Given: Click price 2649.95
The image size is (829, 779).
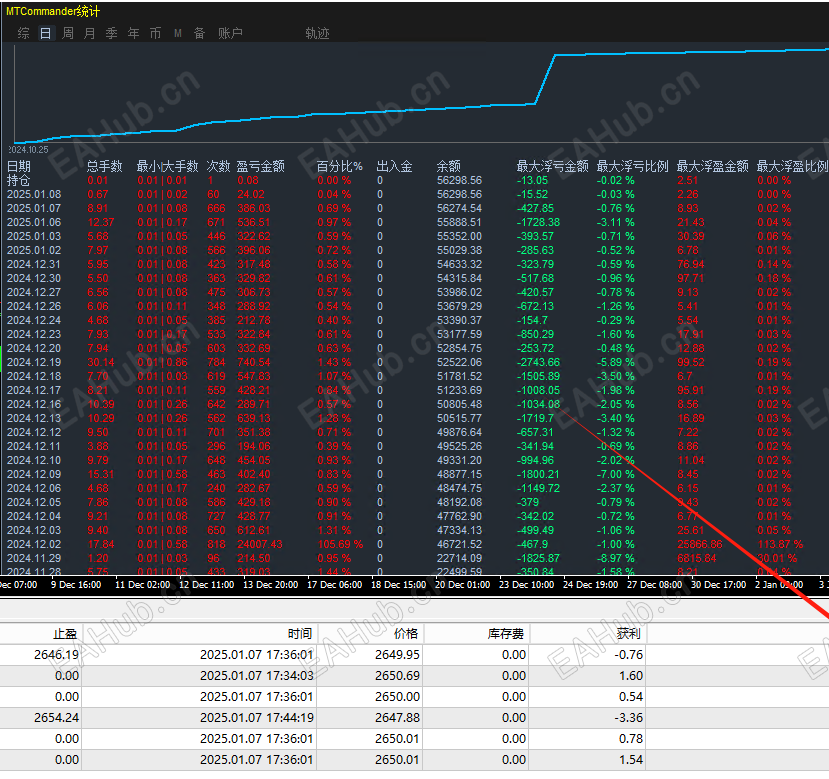Looking at the screenshot, I should point(397,655).
